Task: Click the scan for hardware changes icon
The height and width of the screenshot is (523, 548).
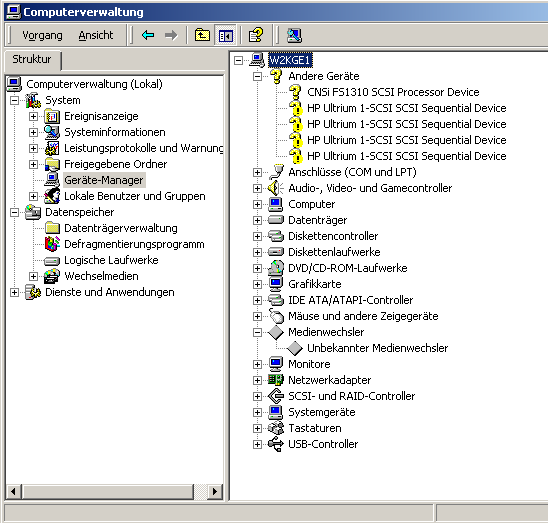Action: click(x=294, y=35)
